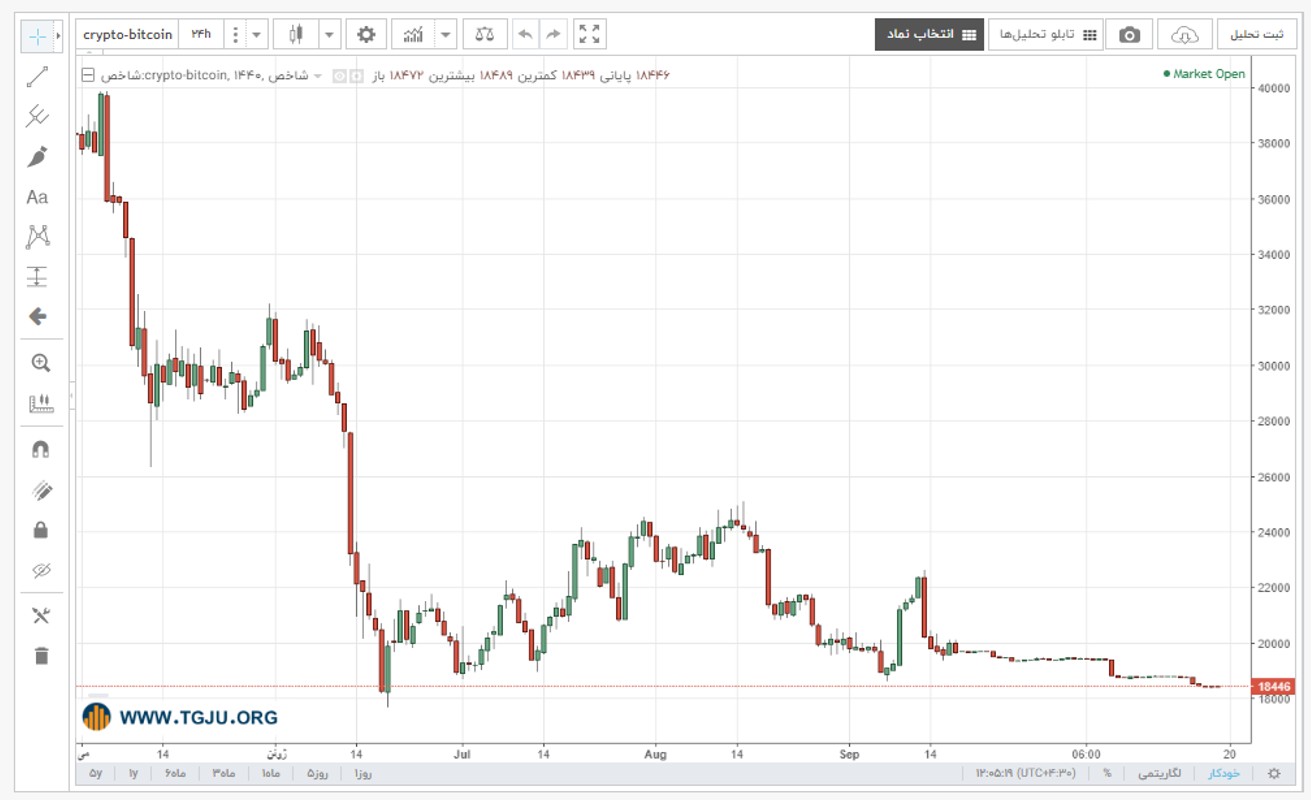Take a chart snapshot with the camera icon
This screenshot has width=1311, height=800.
point(1129,35)
